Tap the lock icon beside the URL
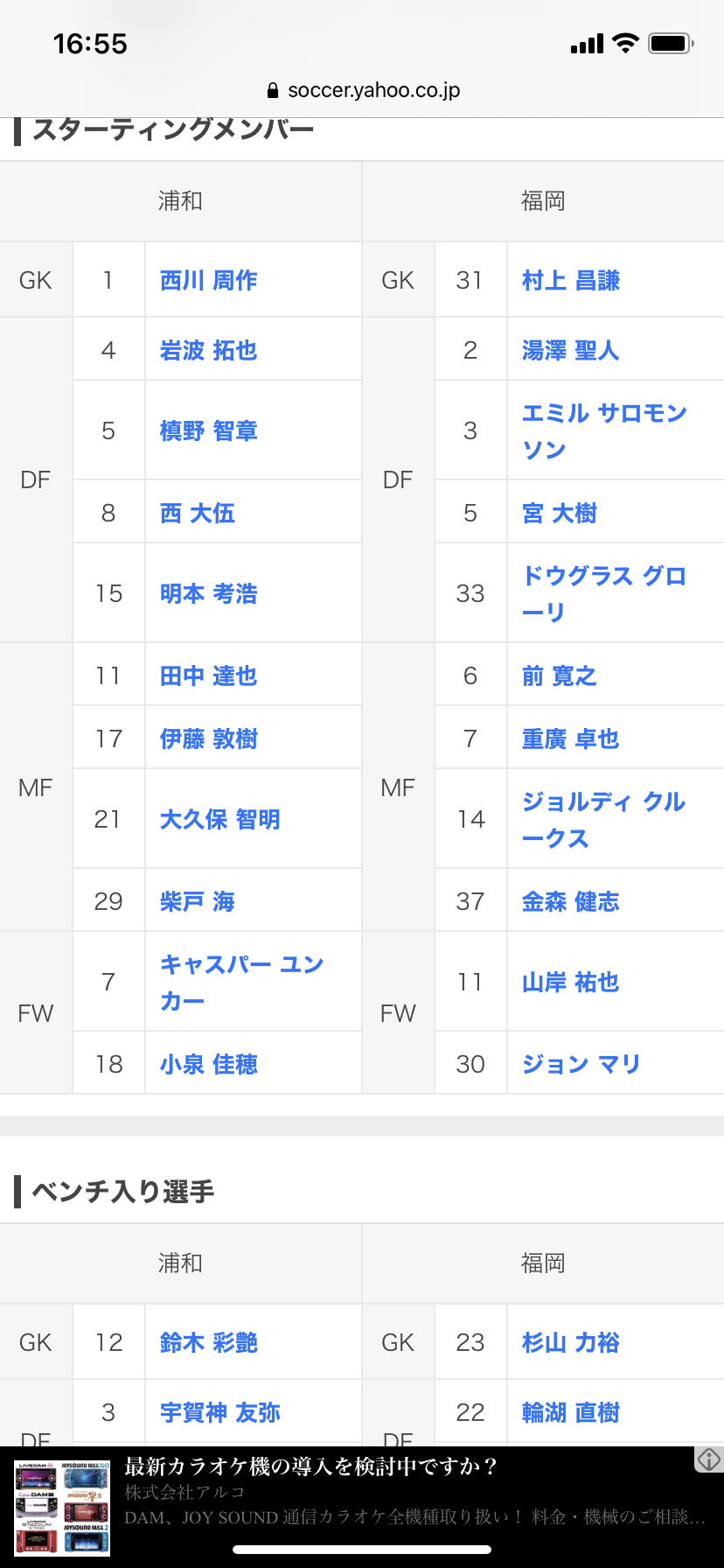This screenshot has width=724, height=1568. coord(273,90)
